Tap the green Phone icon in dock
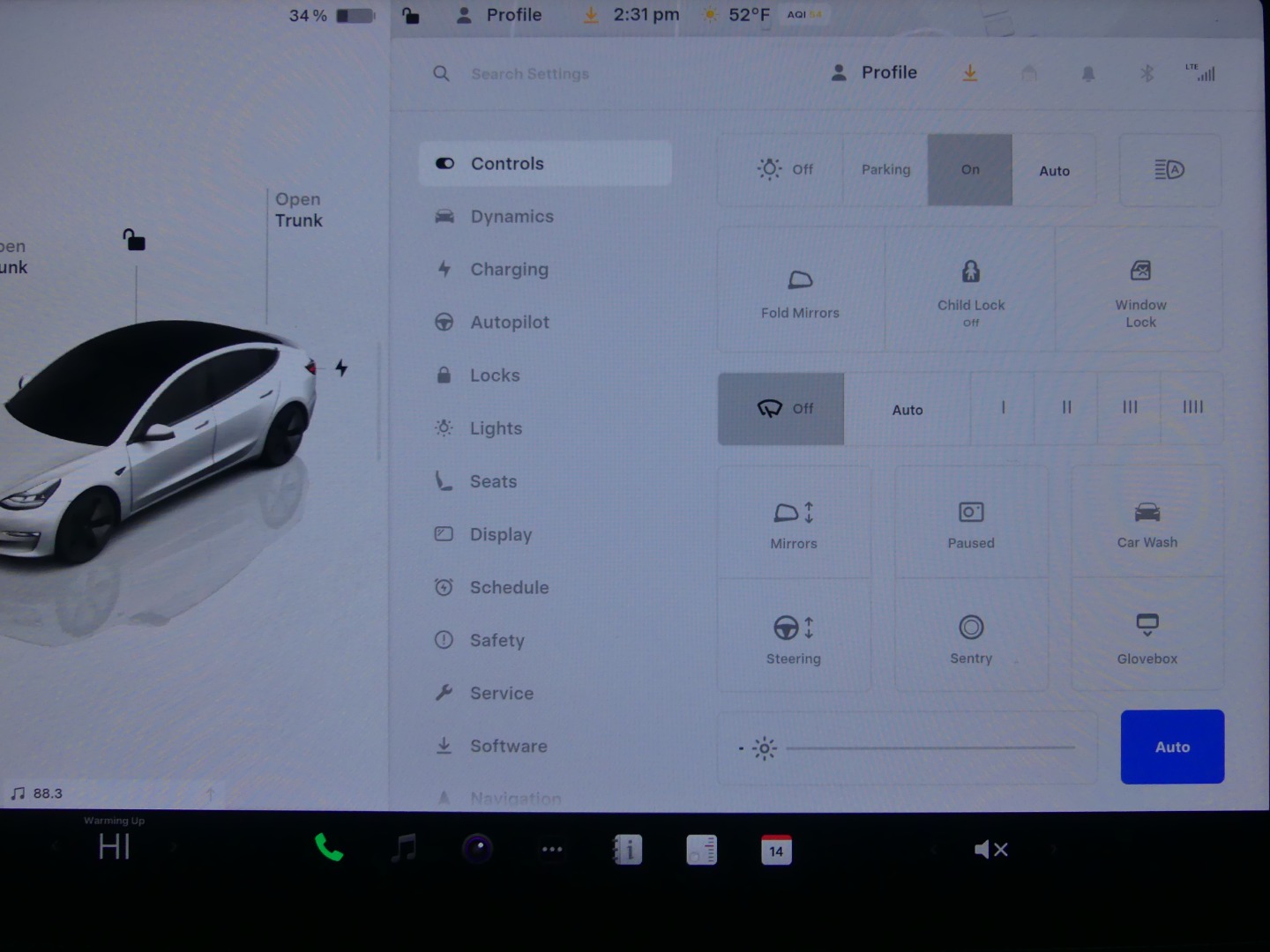1270x952 pixels. coord(328,848)
